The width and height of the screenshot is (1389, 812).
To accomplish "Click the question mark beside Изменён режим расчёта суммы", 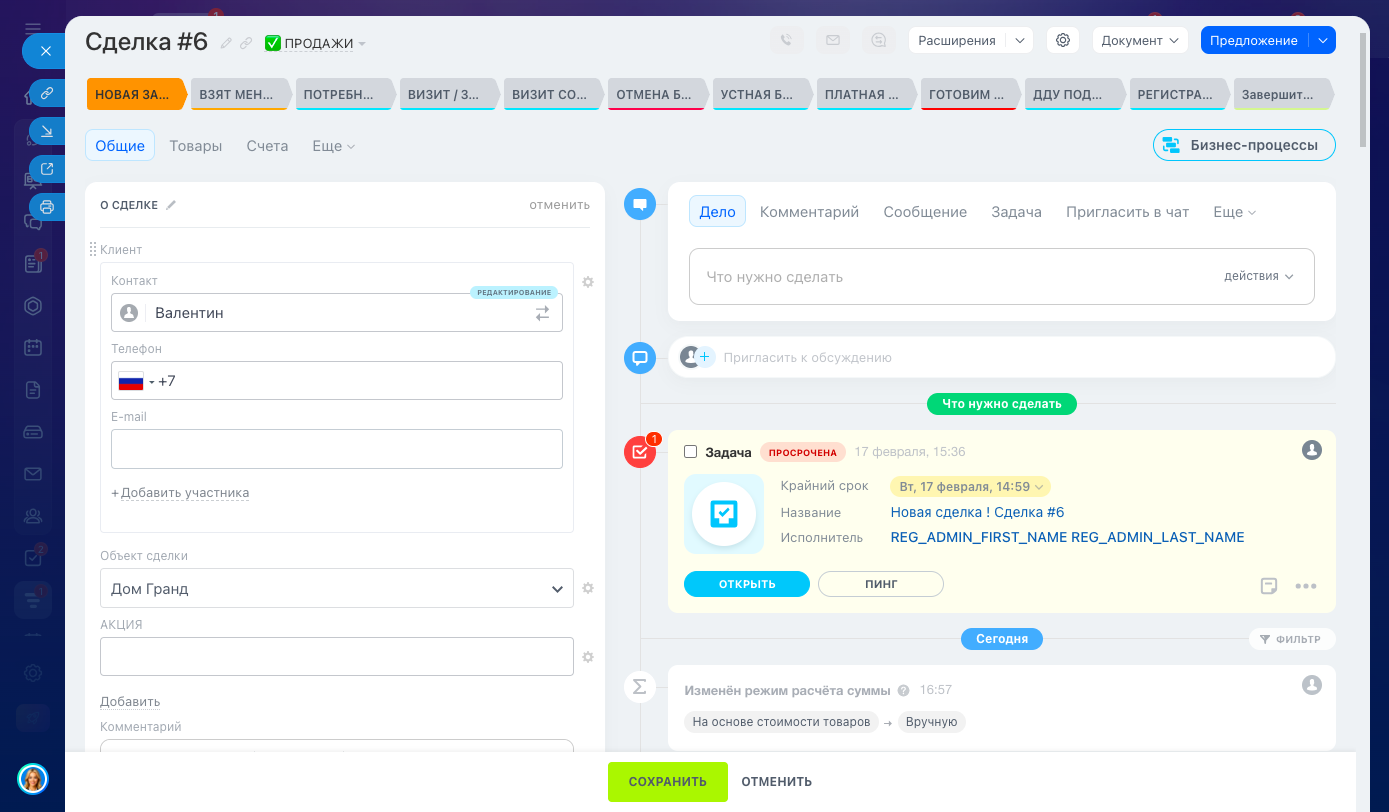I will pyautogui.click(x=904, y=690).
